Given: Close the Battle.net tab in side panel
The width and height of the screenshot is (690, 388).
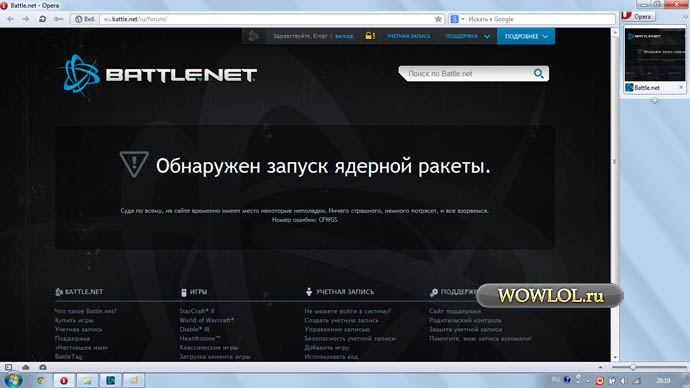Looking at the screenshot, I should [x=681, y=88].
